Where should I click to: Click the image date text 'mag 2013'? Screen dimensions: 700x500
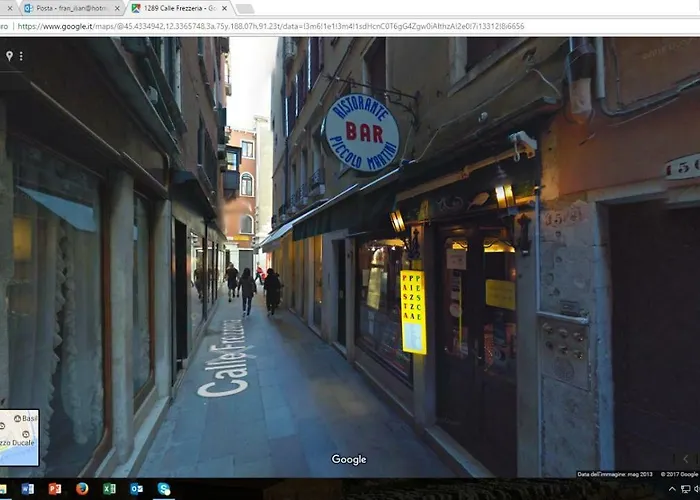[640, 474]
